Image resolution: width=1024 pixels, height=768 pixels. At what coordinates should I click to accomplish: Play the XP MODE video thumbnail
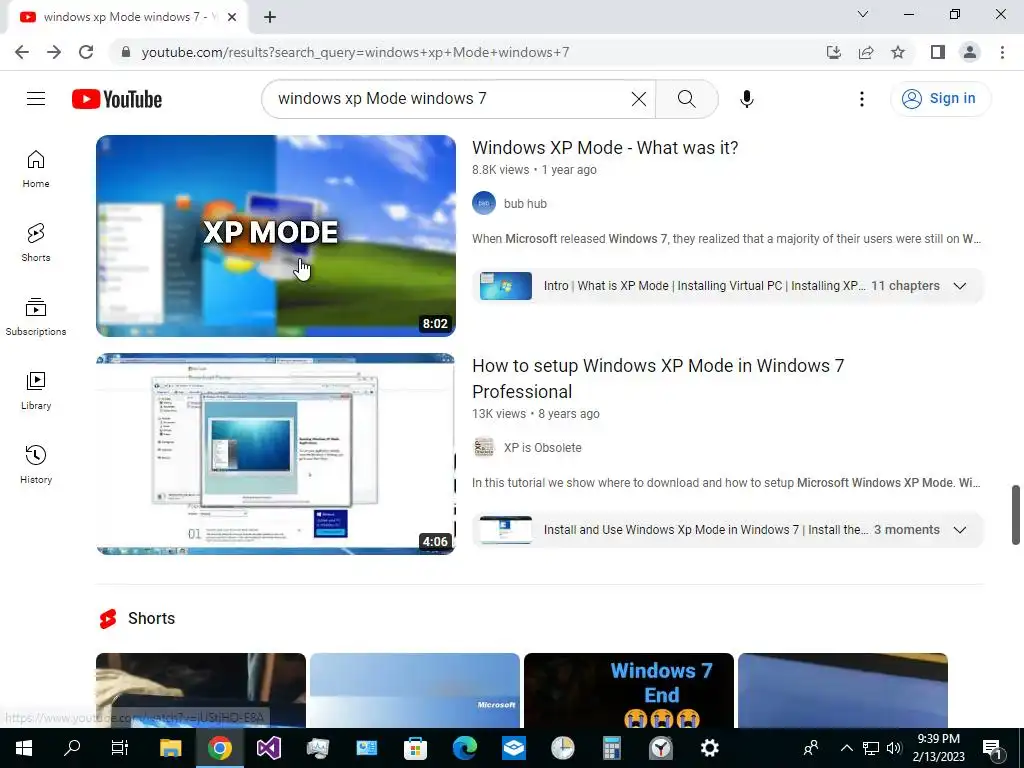276,236
